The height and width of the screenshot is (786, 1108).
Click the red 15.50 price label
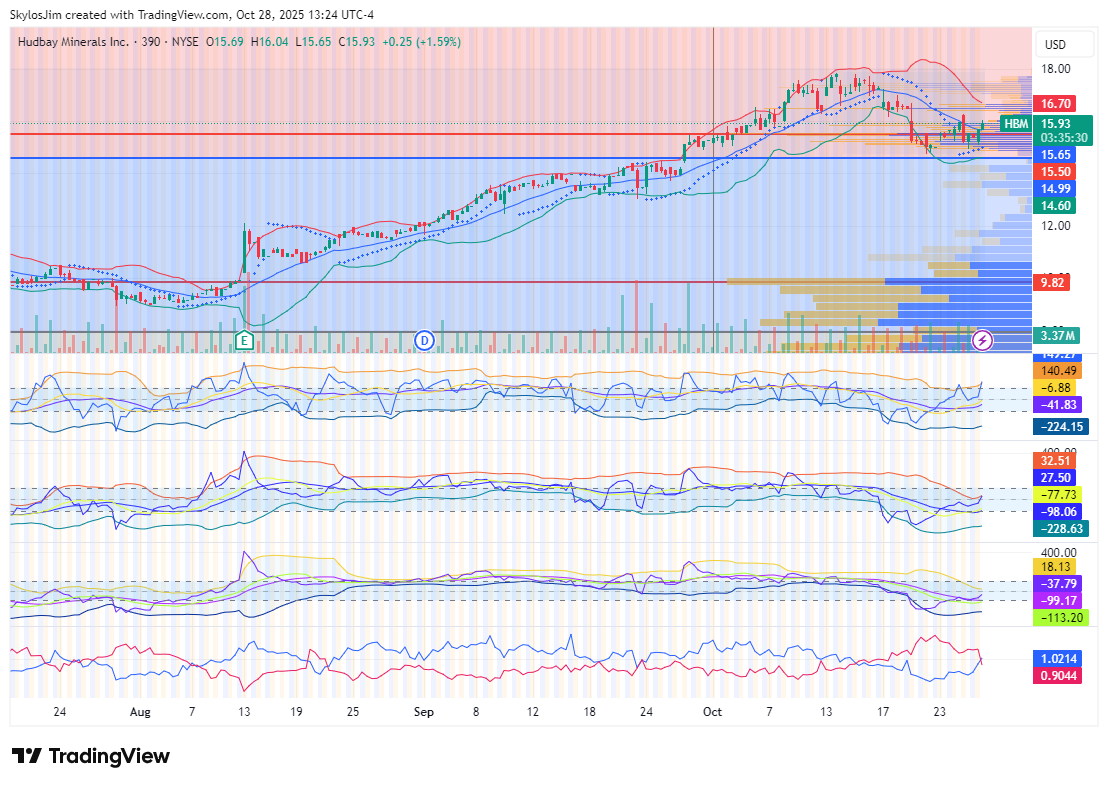click(1055, 172)
